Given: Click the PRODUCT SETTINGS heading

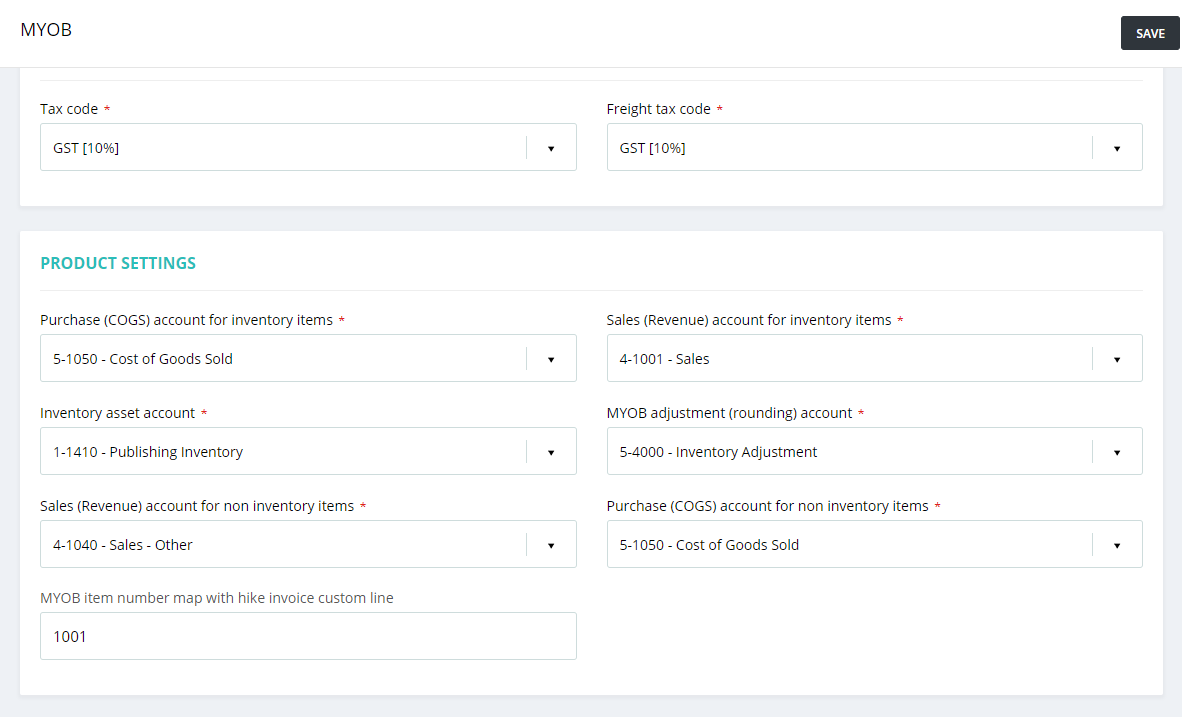Looking at the screenshot, I should 118,263.
